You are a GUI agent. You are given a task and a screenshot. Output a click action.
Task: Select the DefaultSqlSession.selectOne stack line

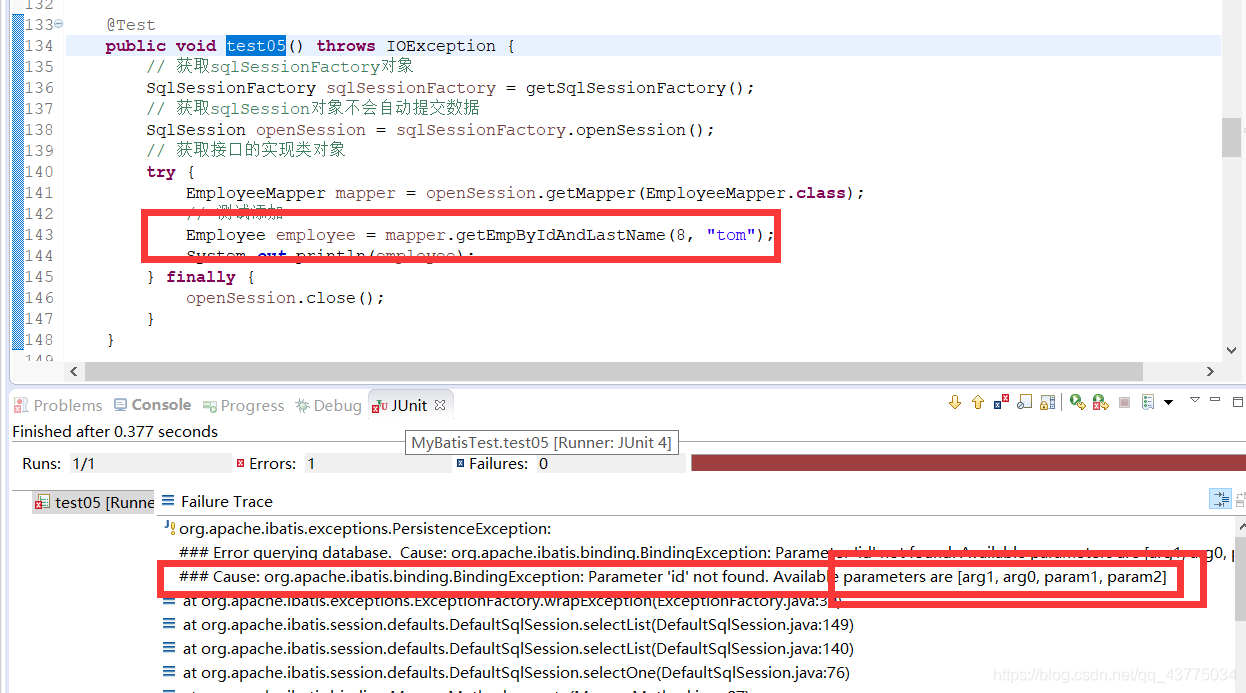[506, 673]
